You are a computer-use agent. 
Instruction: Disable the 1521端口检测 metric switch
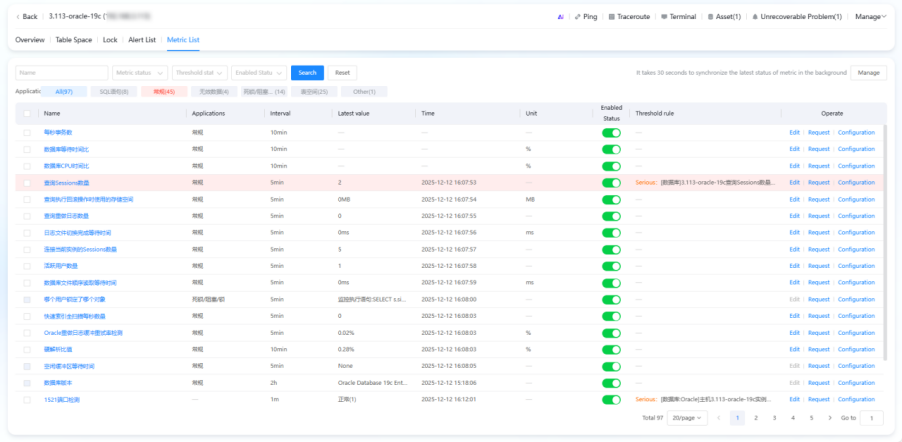pos(610,399)
